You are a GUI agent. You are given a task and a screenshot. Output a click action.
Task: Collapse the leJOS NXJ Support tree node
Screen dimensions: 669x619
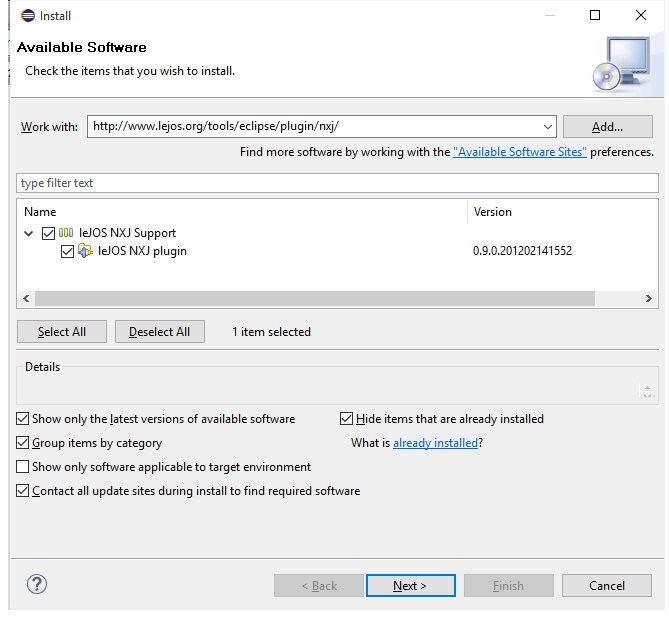pos(29,233)
